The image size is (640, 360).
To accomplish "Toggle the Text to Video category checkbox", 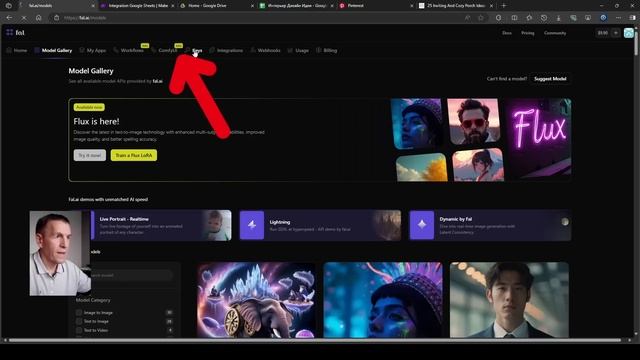I will (79, 330).
